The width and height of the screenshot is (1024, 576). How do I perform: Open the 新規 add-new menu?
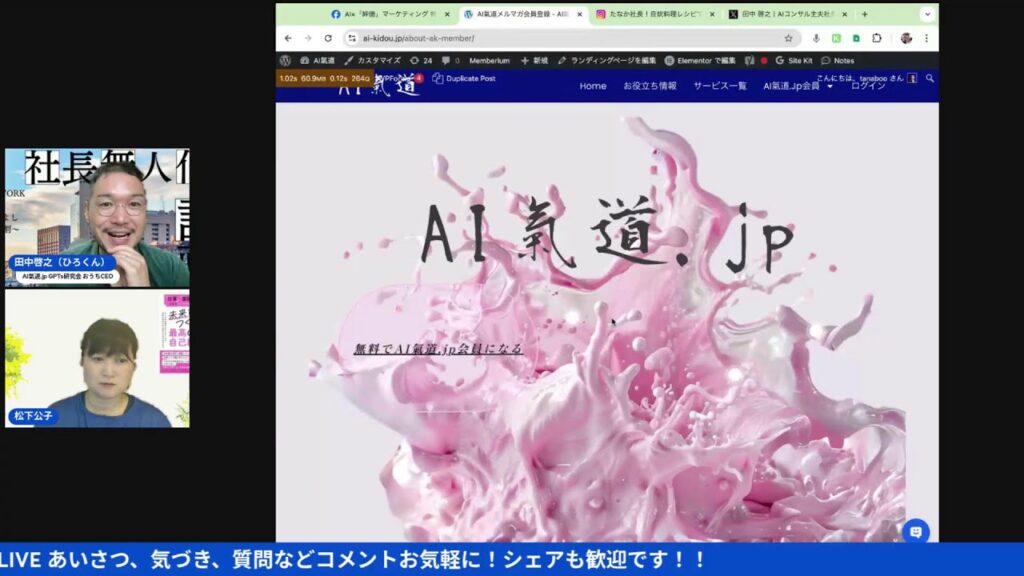coord(534,60)
